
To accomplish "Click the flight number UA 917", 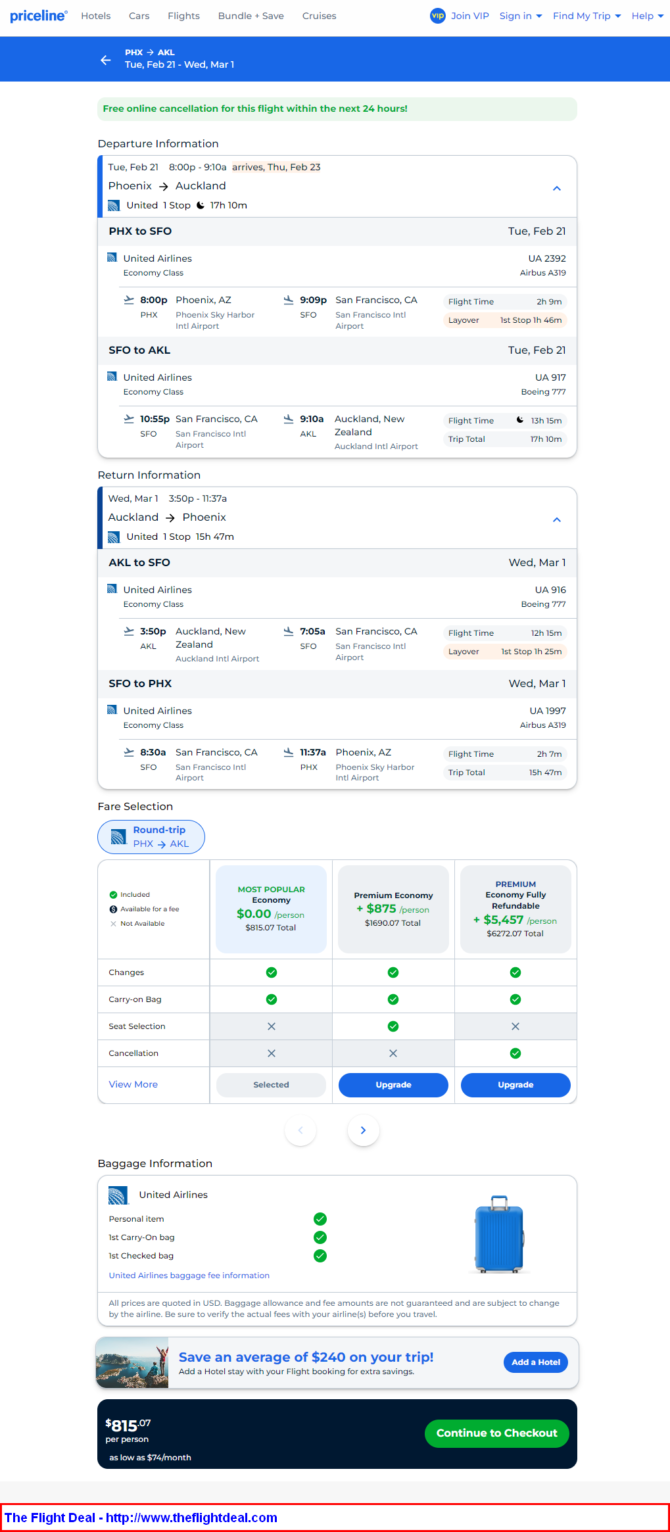I will point(550,377).
